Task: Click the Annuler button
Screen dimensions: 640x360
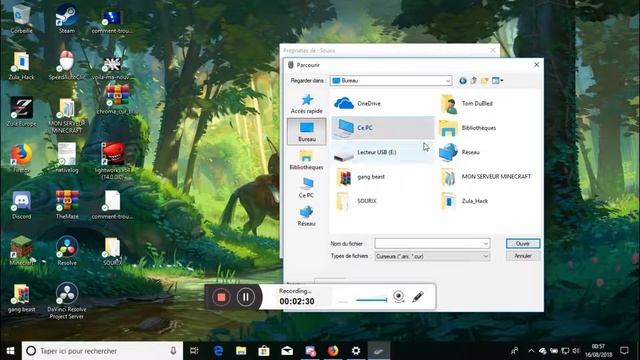Action: click(x=523, y=256)
